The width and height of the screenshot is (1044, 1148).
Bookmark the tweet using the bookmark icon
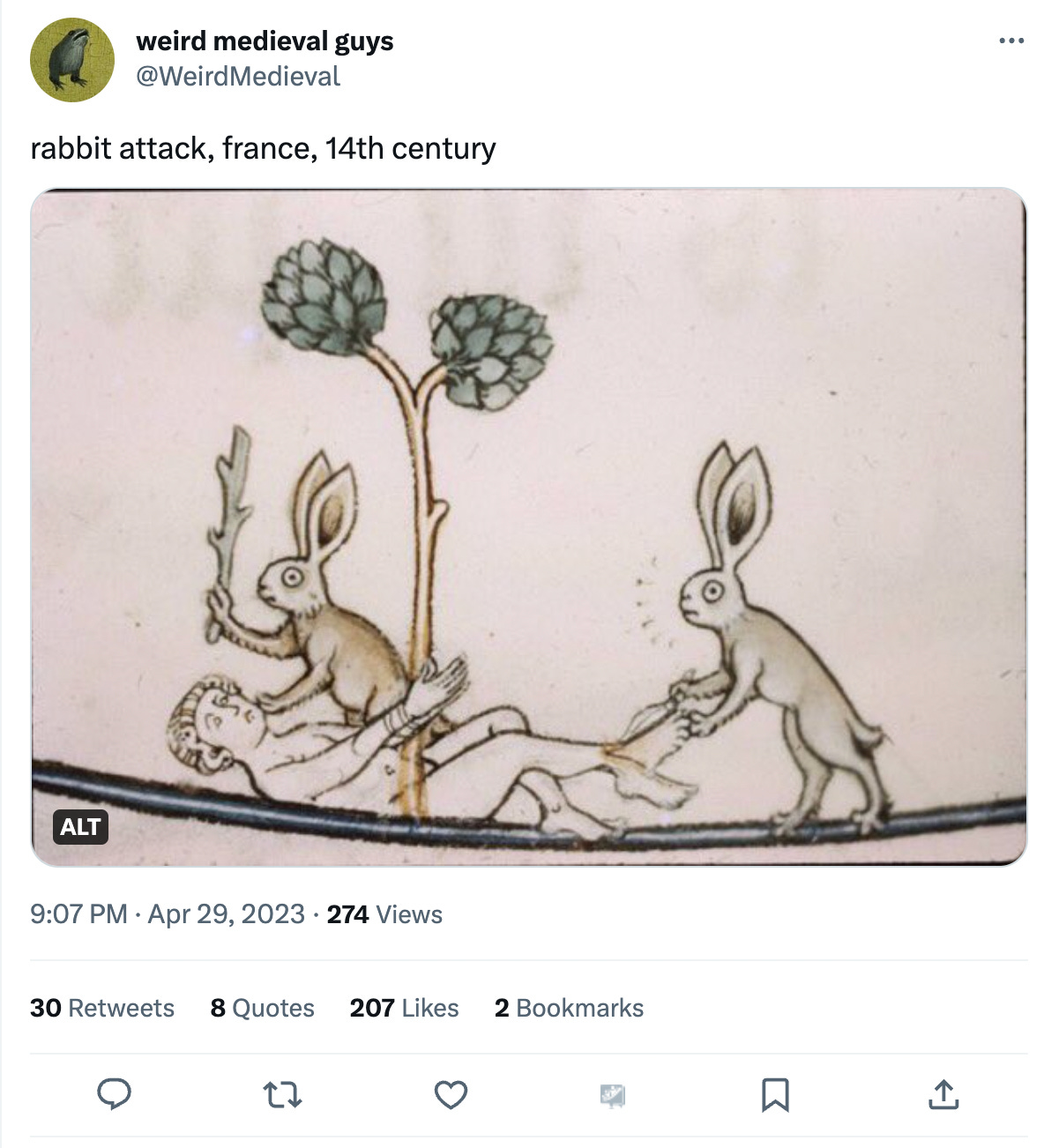coord(775,1095)
